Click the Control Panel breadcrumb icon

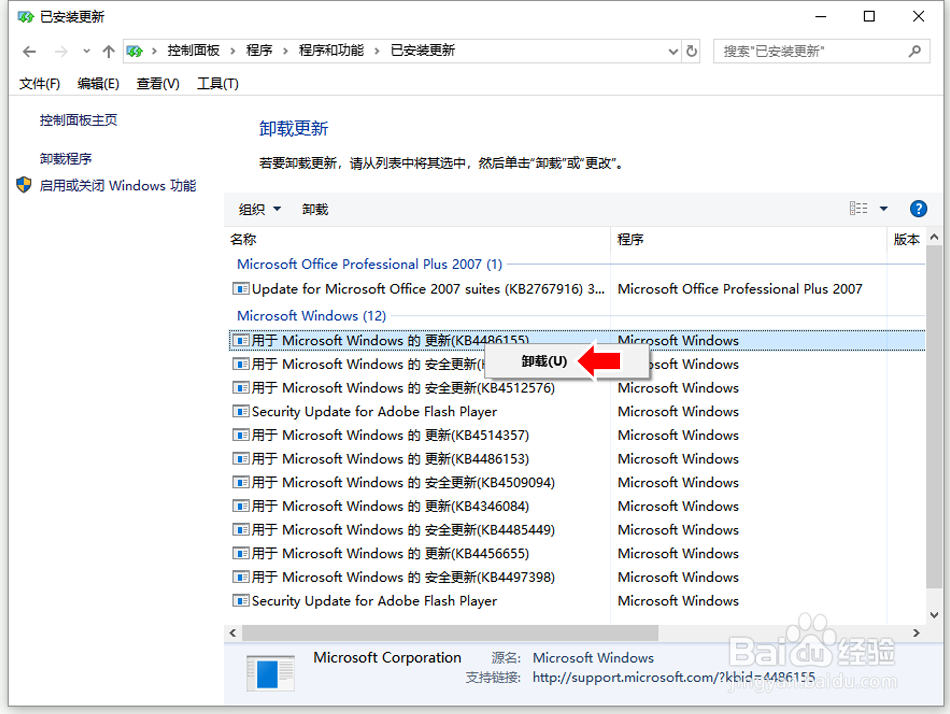pos(135,52)
